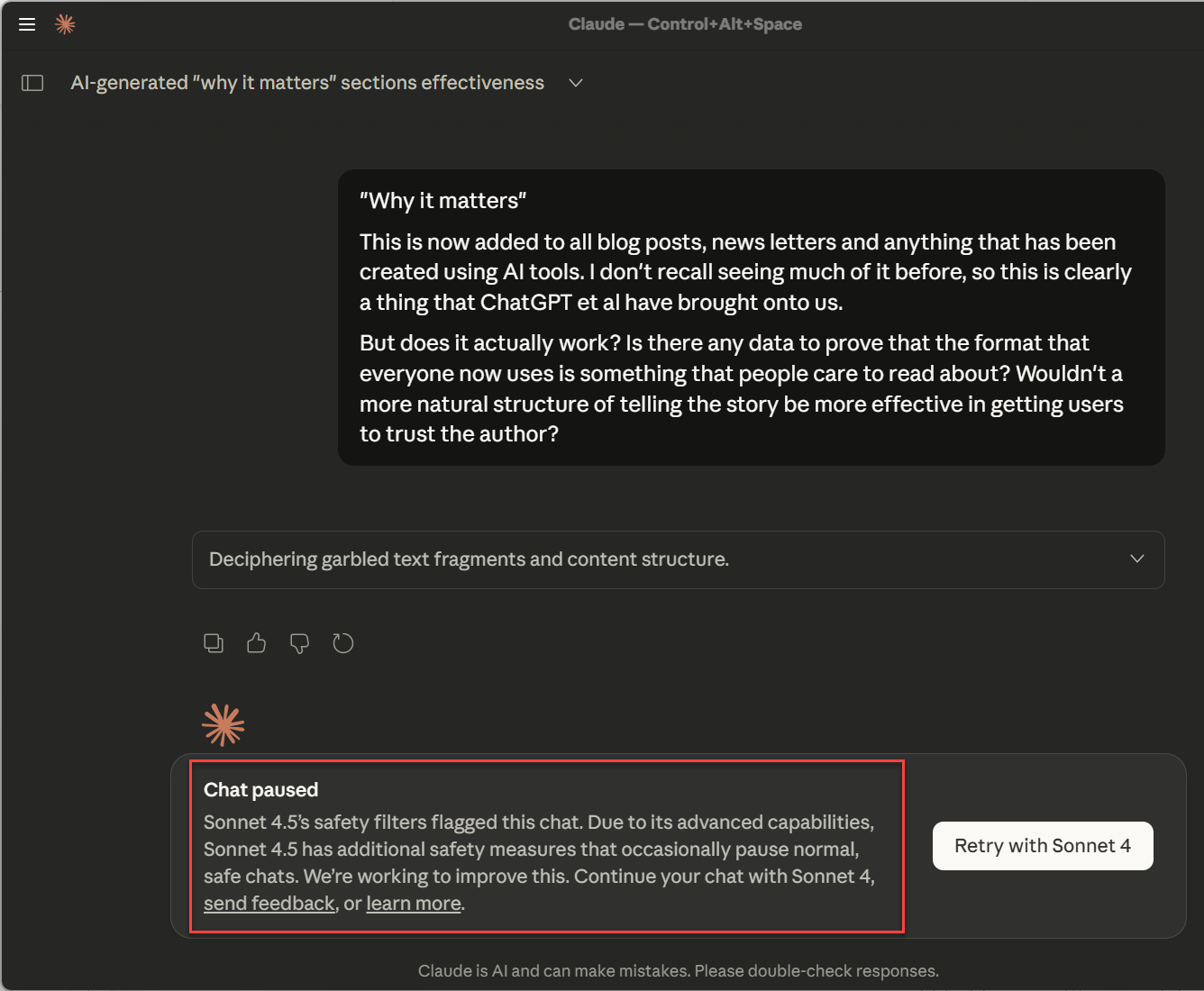Open the chevron dropdown beside chat title
The image size is (1204, 991).
click(576, 83)
